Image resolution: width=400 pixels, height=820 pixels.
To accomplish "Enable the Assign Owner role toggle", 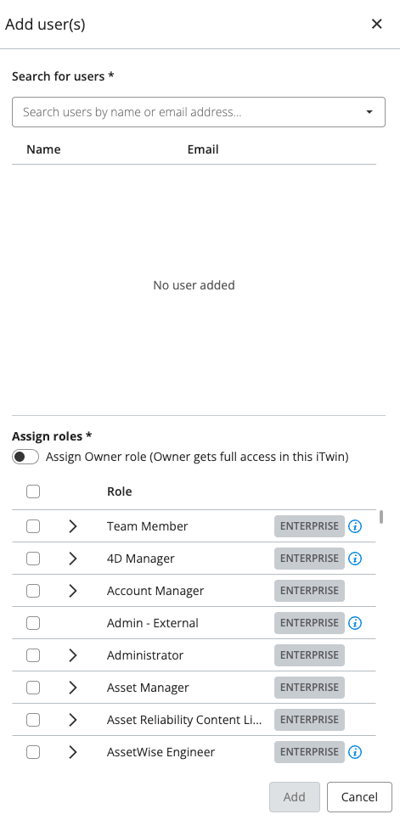I will pyautogui.click(x=26, y=457).
